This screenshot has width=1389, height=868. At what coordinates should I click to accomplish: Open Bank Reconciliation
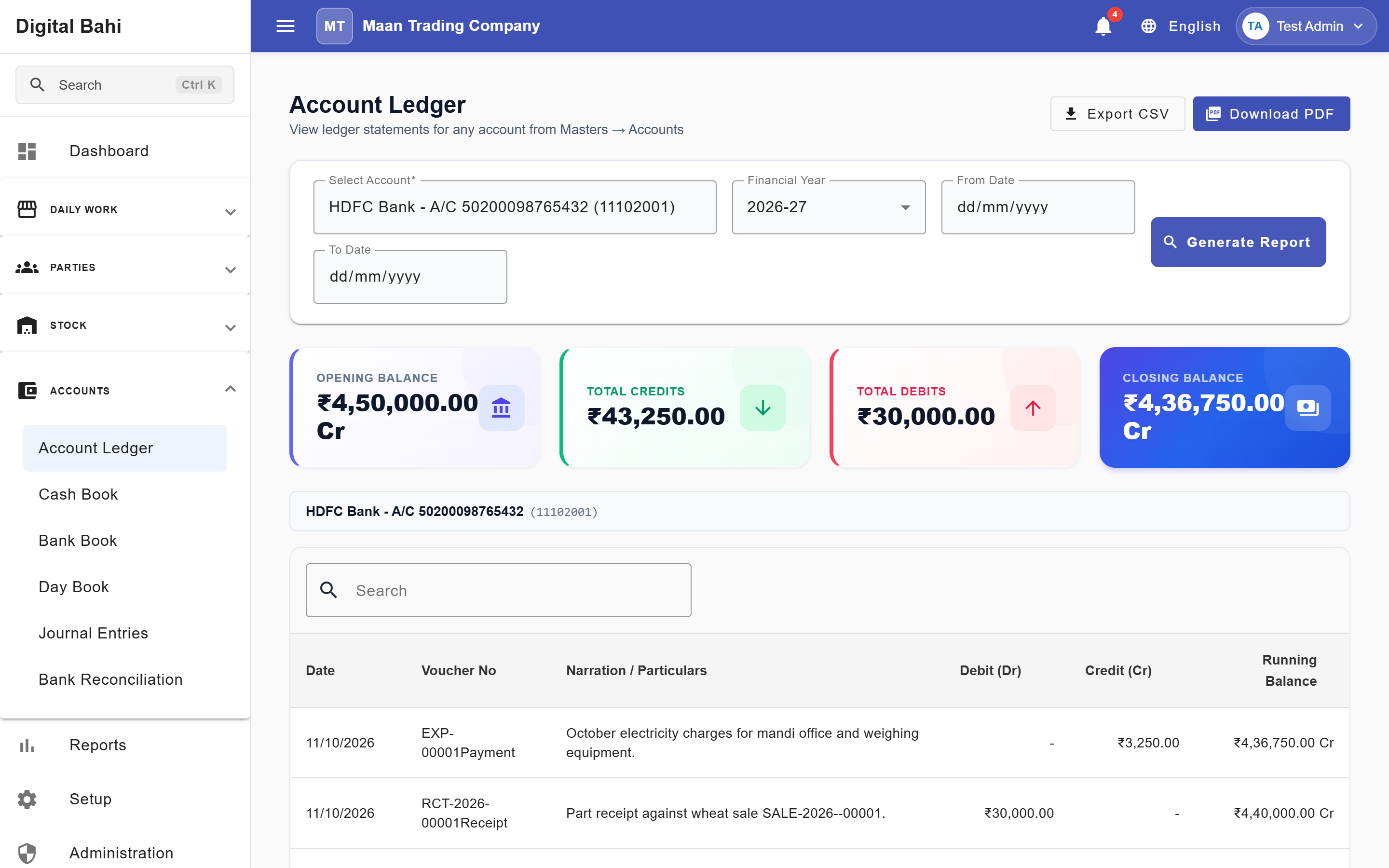point(125,679)
